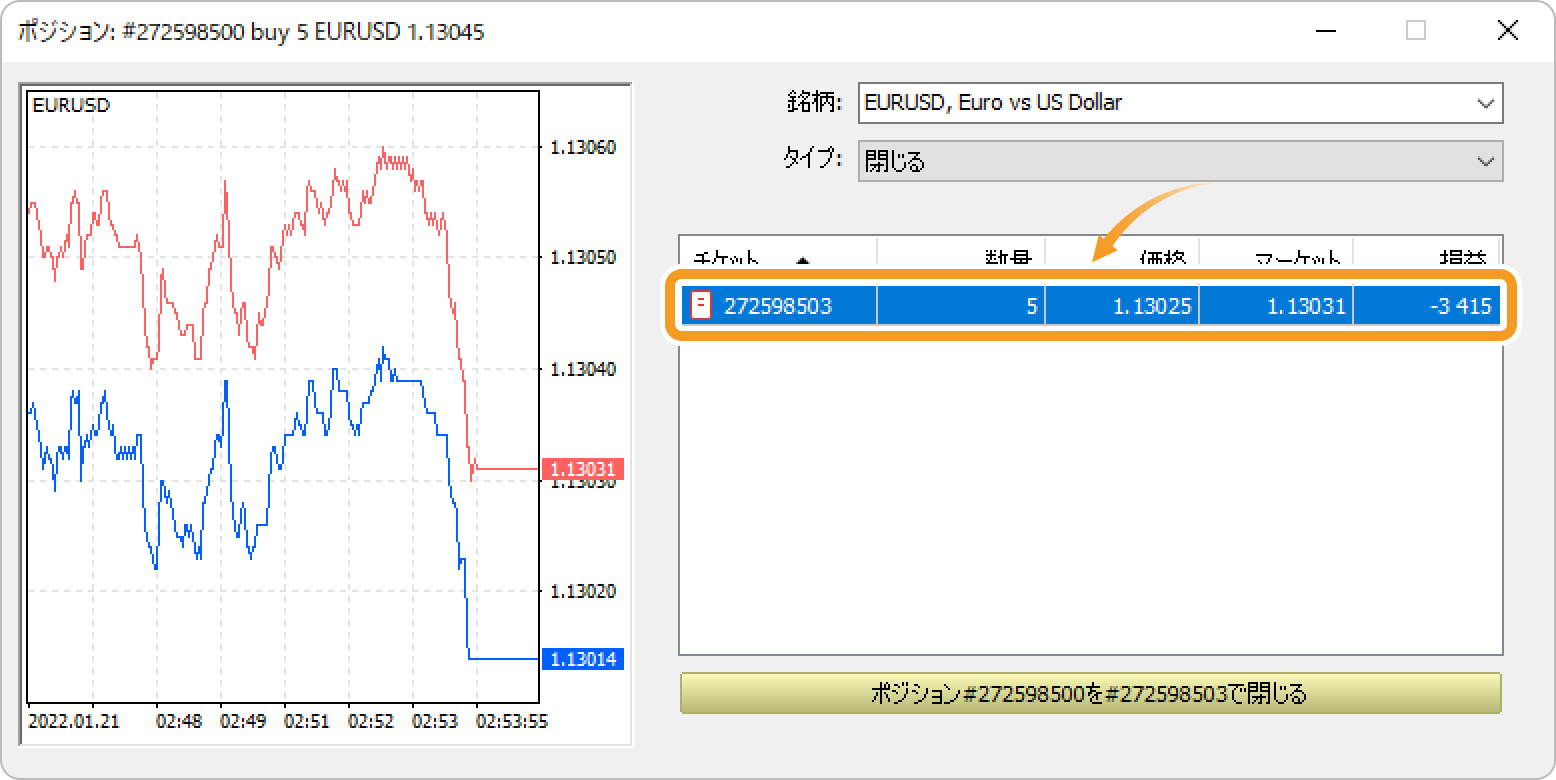Close the position dialog window

pyautogui.click(x=1507, y=31)
